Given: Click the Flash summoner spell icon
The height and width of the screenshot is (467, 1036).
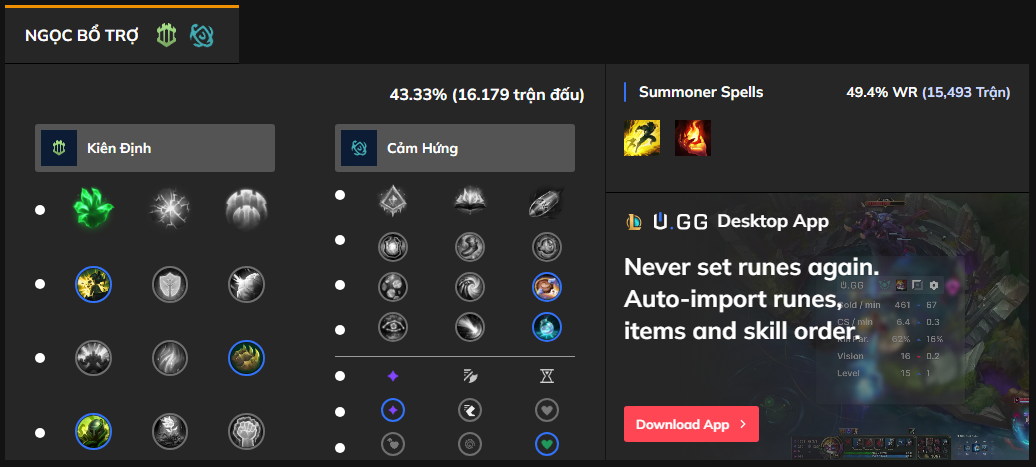Looking at the screenshot, I should point(641,138).
